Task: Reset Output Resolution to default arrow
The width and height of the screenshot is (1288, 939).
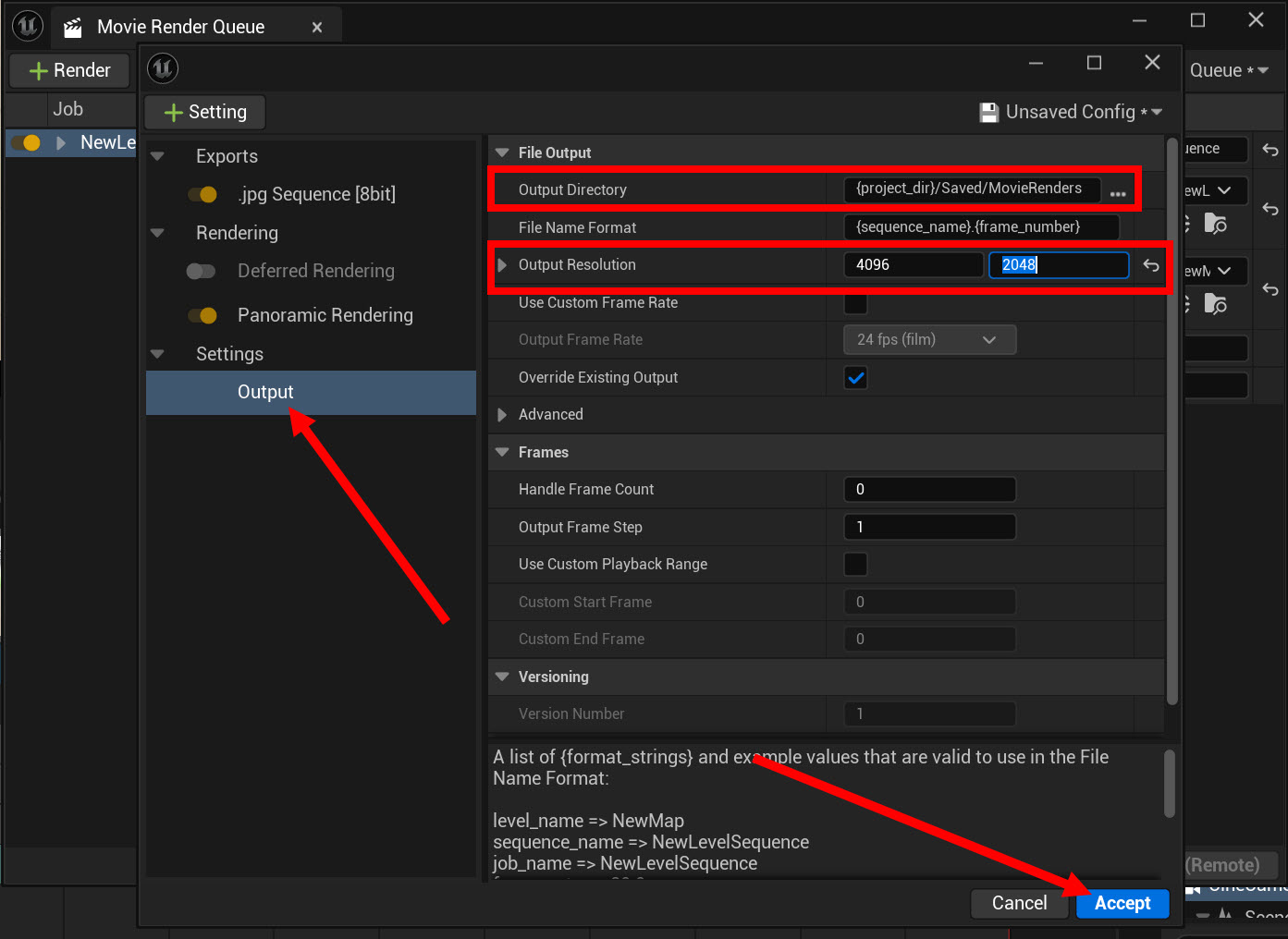Action: click(x=1151, y=265)
